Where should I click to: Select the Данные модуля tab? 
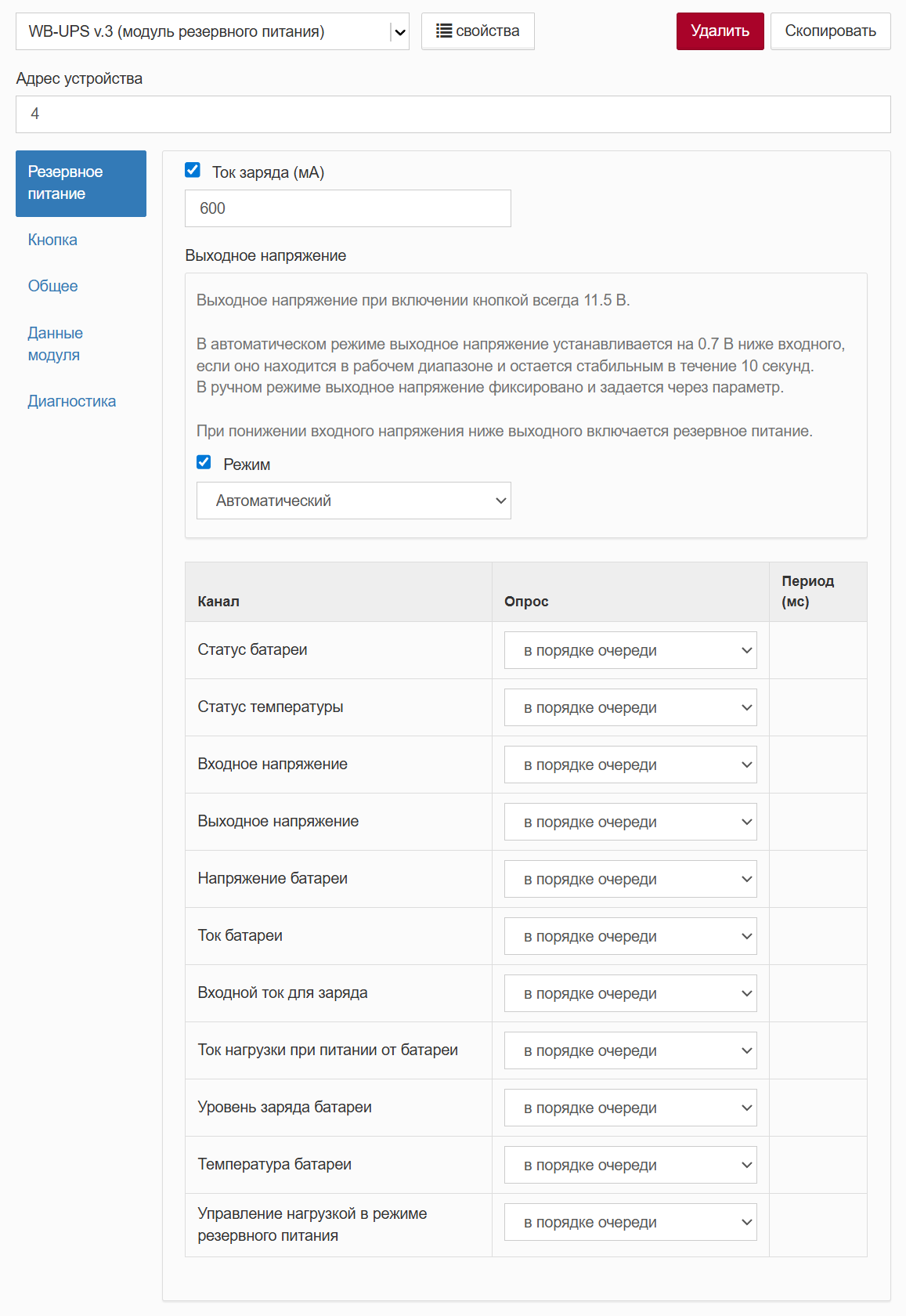pyautogui.click(x=55, y=344)
